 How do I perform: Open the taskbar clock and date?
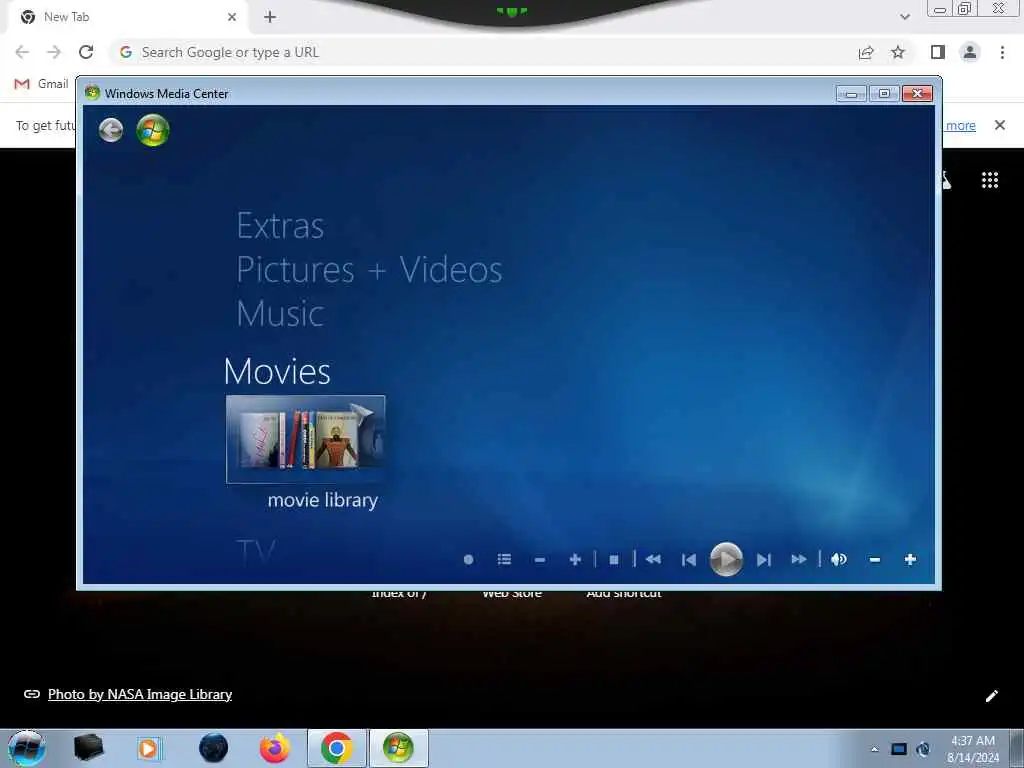point(973,749)
